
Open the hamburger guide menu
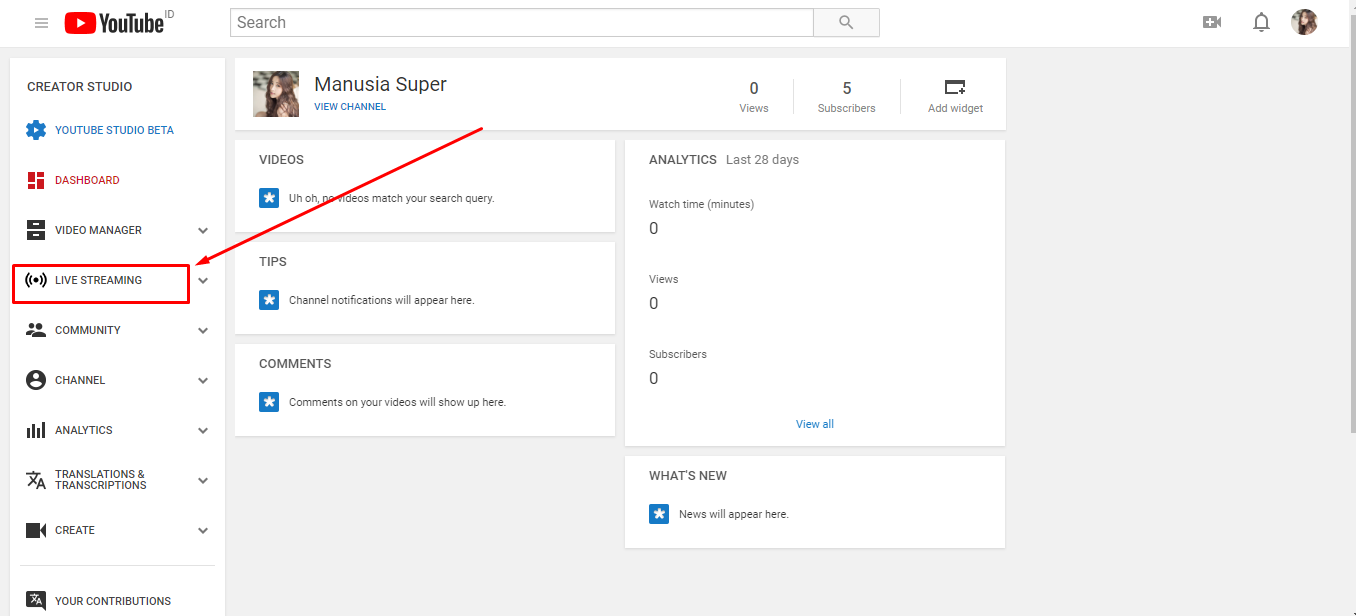pos(41,23)
